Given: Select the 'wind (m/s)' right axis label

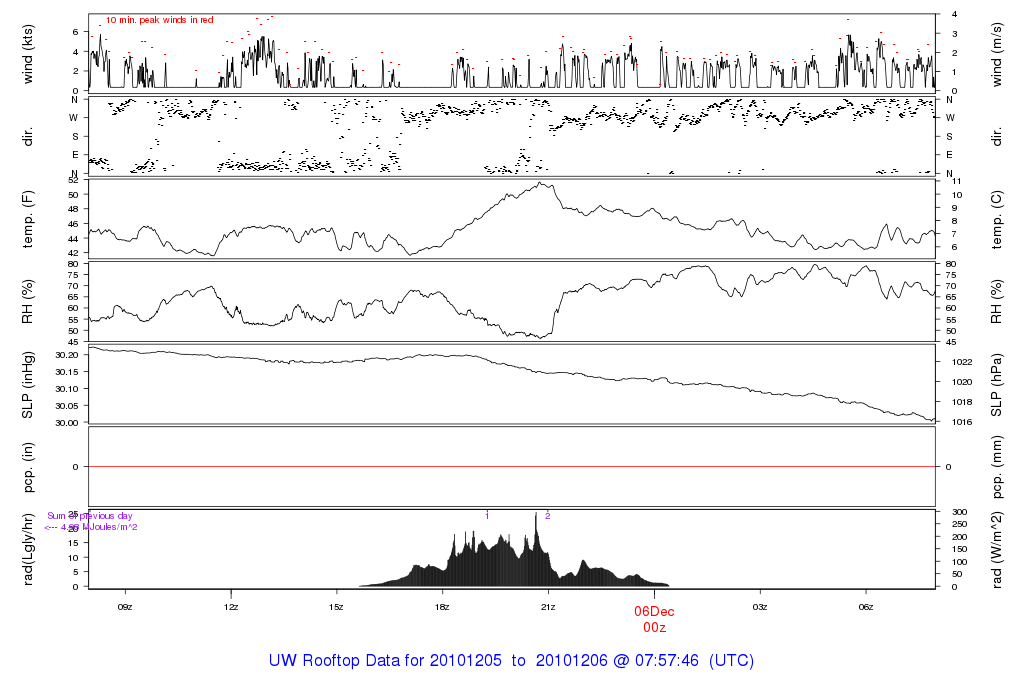Looking at the screenshot, I should pos(996,54).
